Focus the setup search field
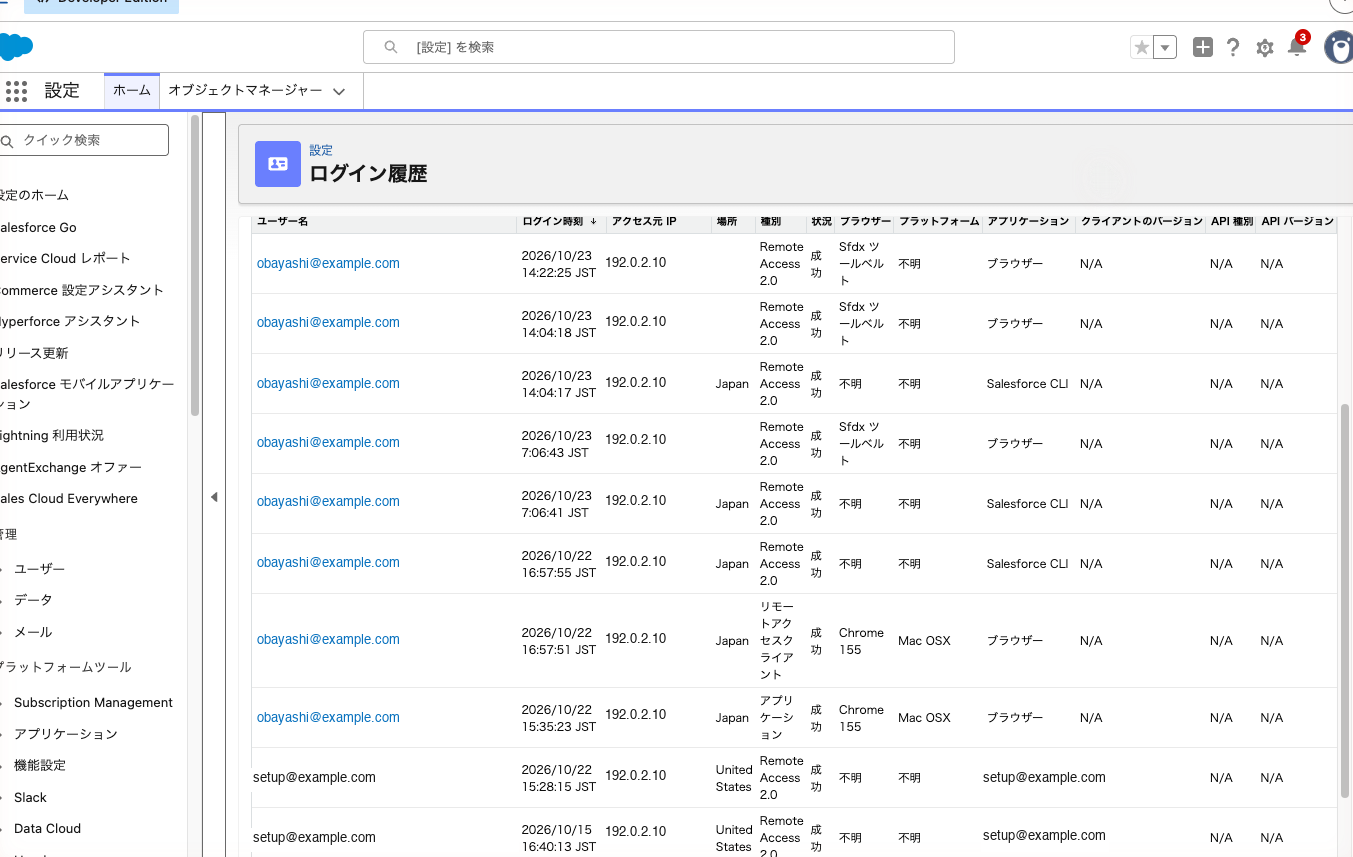 (x=658, y=47)
